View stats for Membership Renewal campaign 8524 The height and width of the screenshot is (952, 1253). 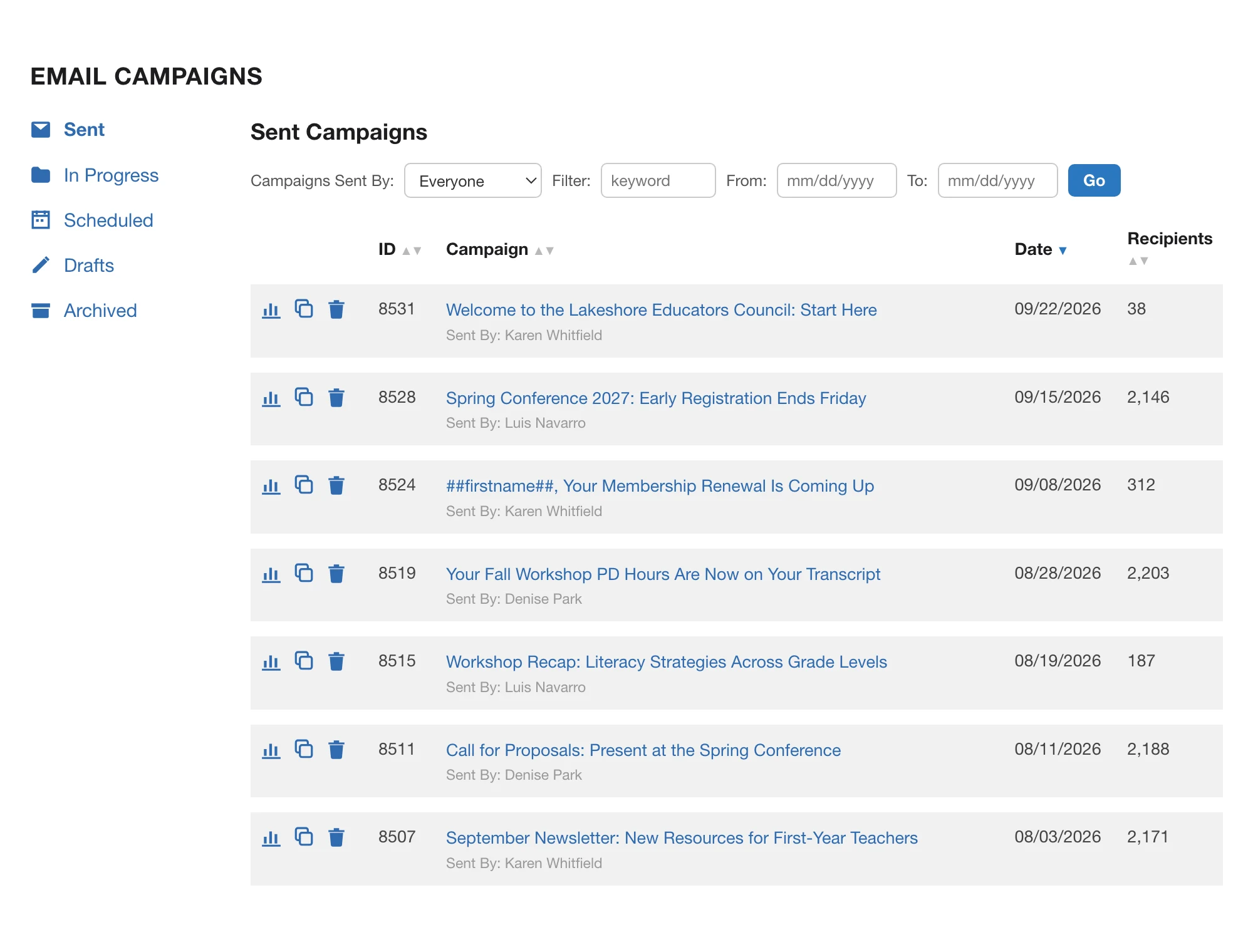(x=271, y=485)
